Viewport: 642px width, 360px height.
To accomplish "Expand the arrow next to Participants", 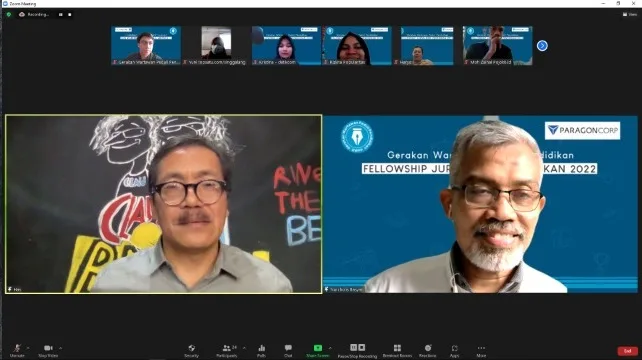I will click(x=244, y=348).
